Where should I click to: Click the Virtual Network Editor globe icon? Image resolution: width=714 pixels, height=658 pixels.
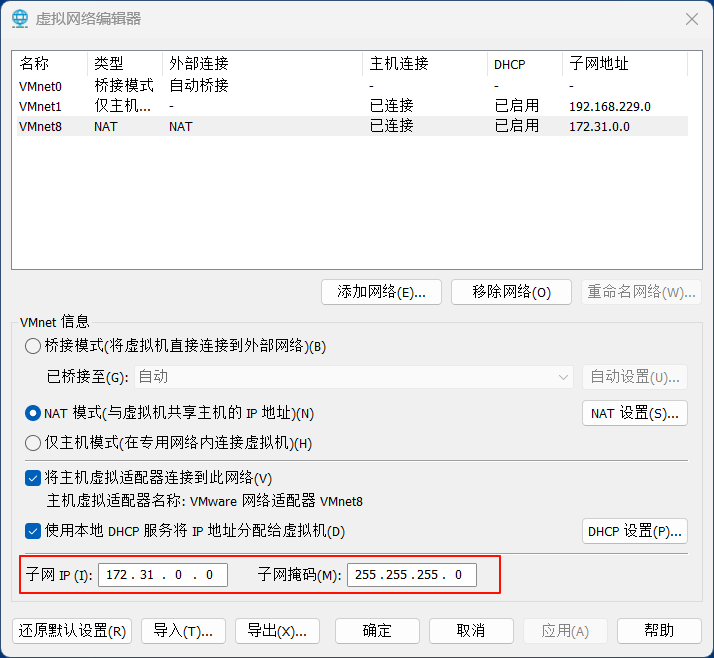click(20, 19)
